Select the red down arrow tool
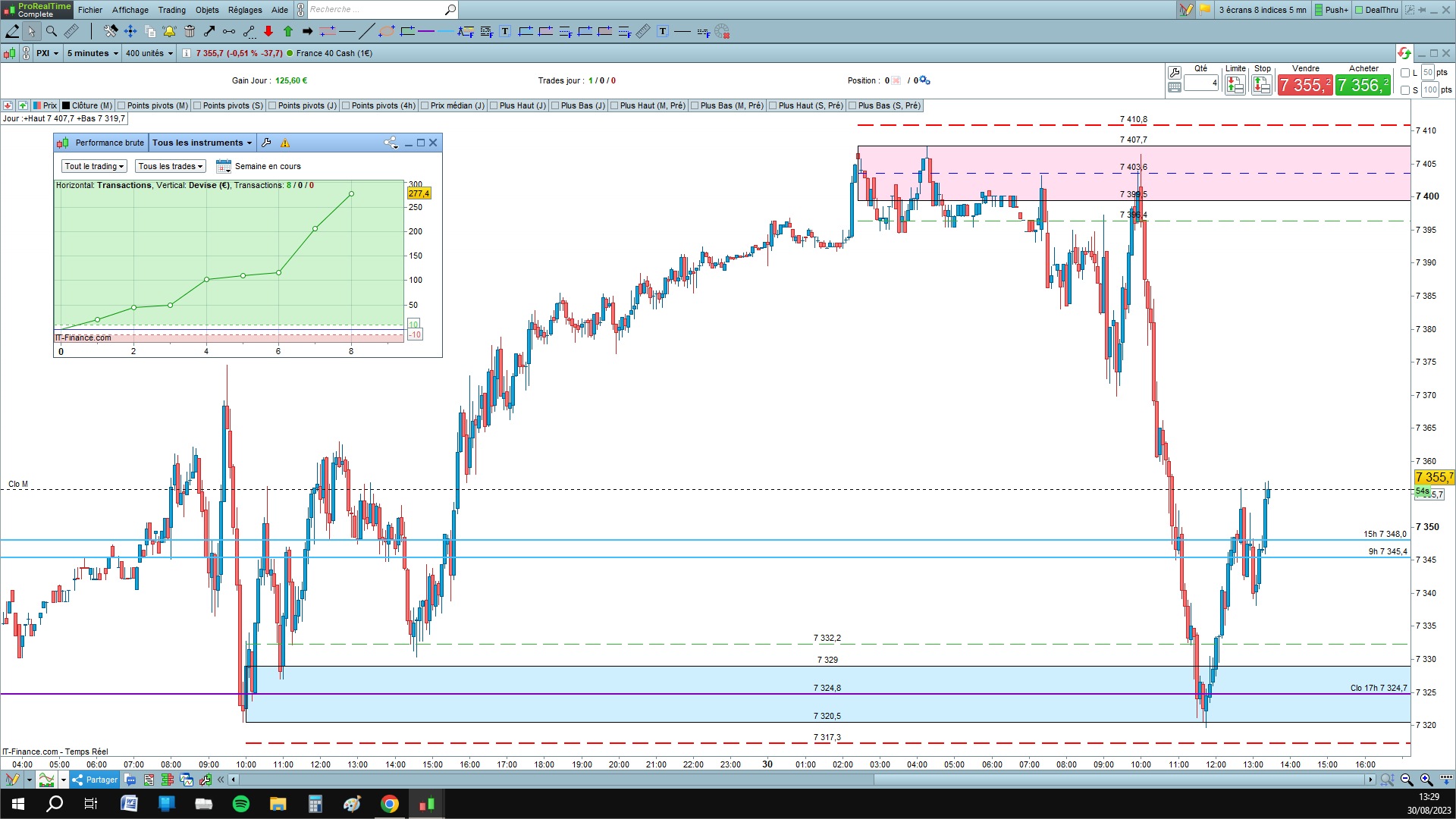 point(268,31)
